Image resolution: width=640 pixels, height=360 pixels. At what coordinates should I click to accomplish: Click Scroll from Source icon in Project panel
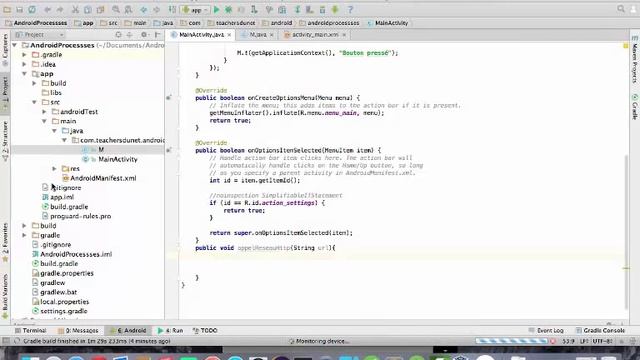pyautogui.click(x=118, y=35)
